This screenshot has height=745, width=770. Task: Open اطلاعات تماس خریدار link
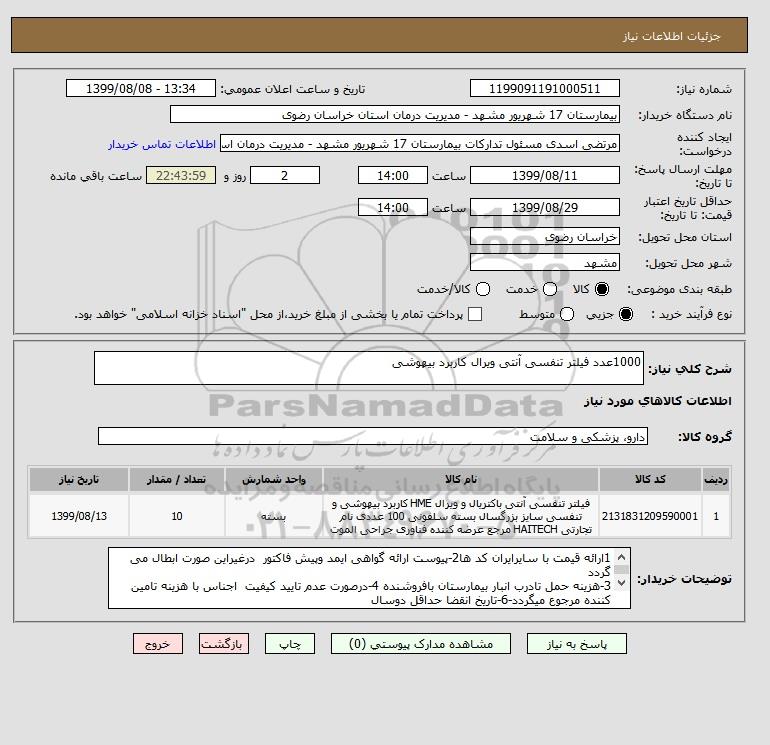pos(162,144)
